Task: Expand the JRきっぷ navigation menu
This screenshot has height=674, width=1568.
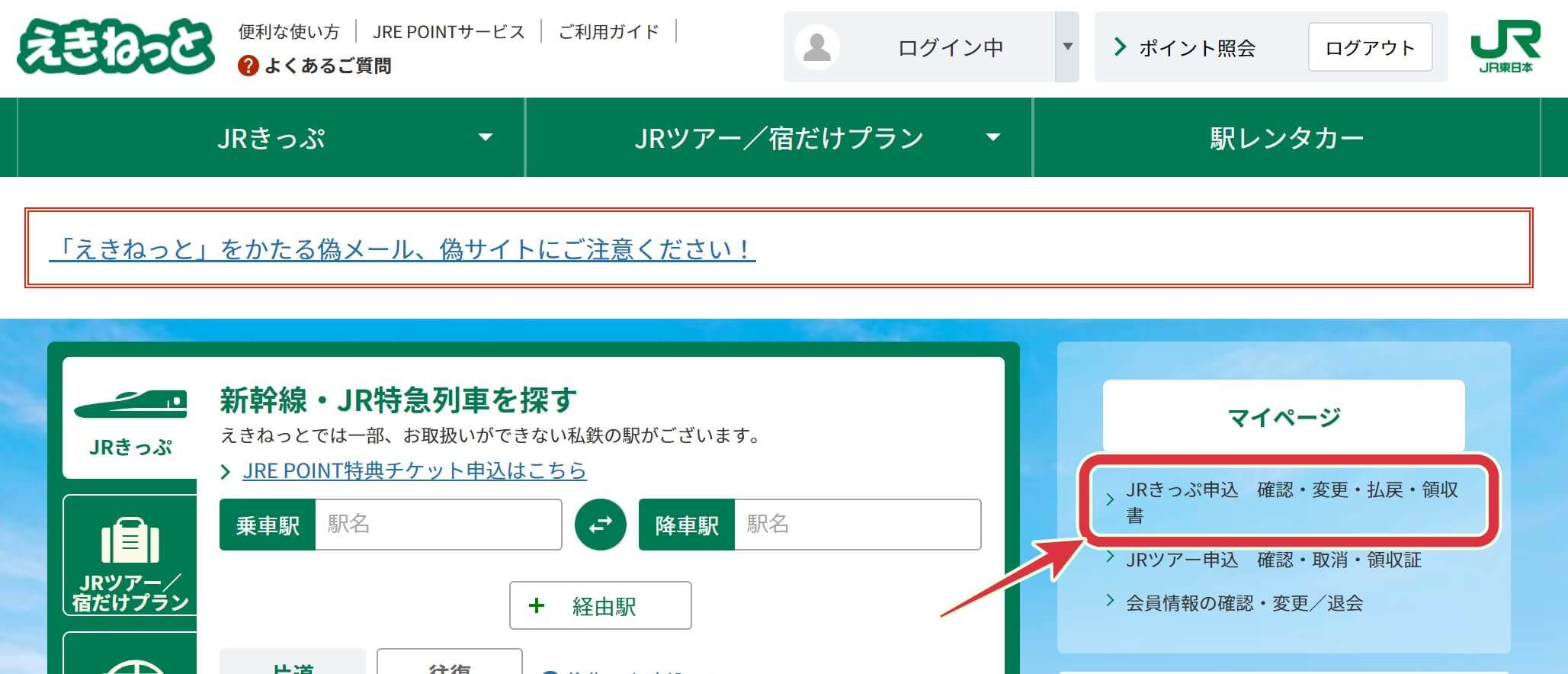Action: click(271, 137)
